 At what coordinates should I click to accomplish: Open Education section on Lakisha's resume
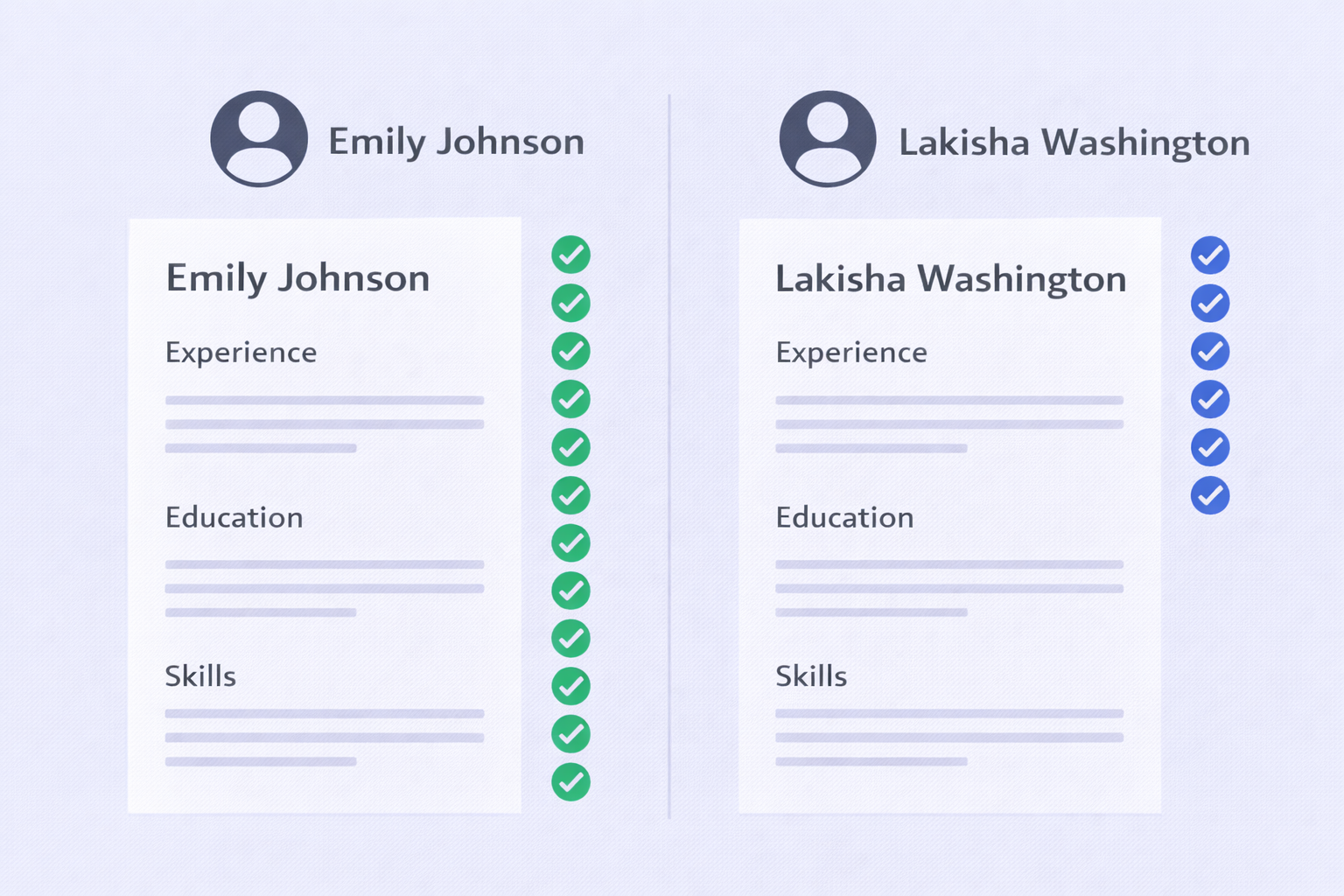point(844,518)
